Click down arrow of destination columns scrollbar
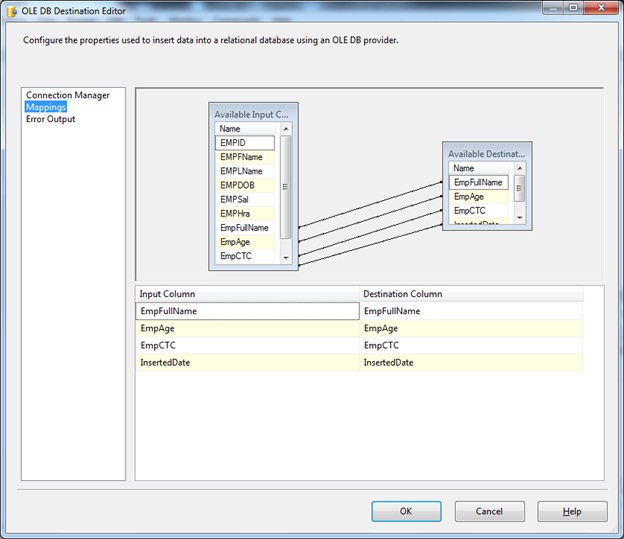Screen dimensions: 624x539 pyautogui.click(x=520, y=218)
